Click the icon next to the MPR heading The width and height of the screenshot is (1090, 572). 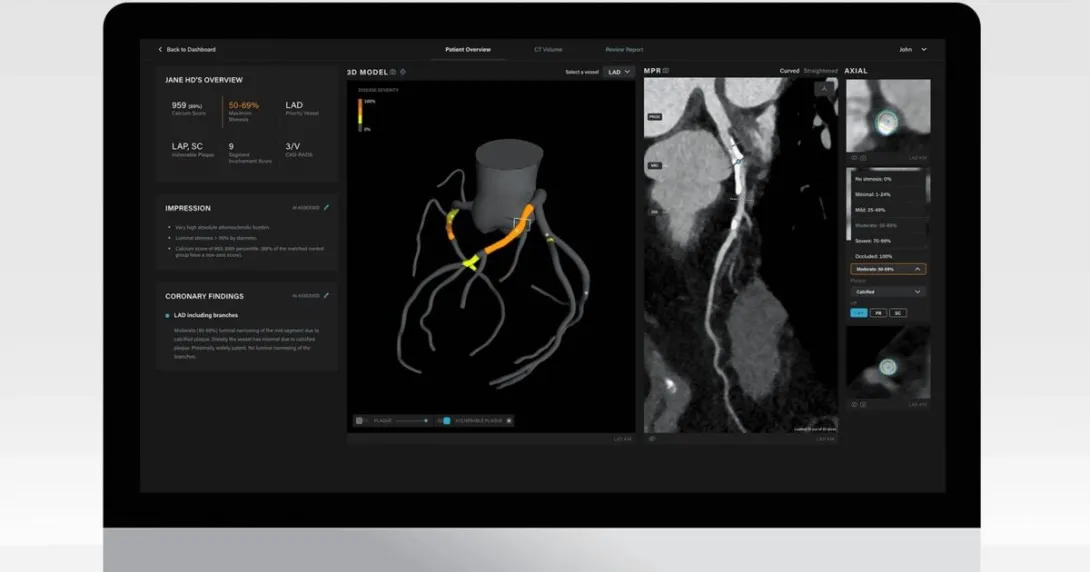pyautogui.click(x=666, y=71)
